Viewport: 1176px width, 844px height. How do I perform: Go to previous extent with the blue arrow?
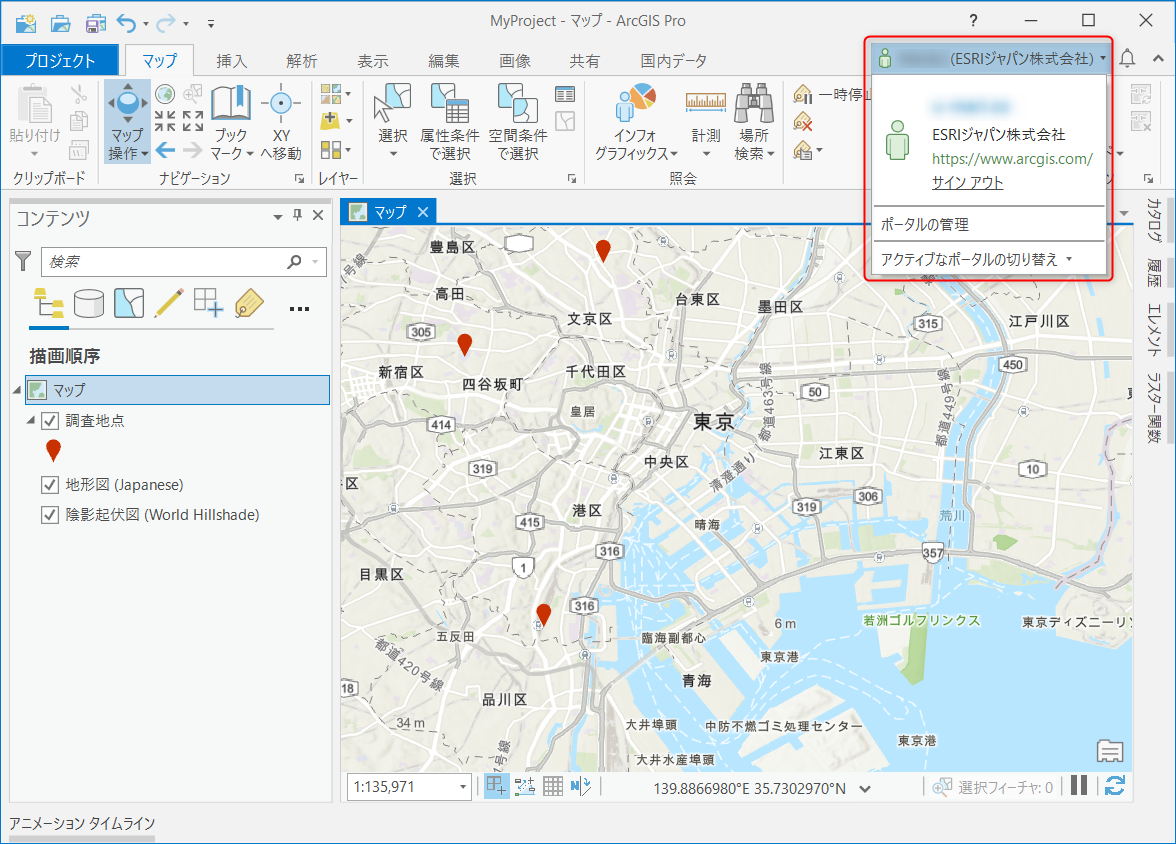pos(165,151)
